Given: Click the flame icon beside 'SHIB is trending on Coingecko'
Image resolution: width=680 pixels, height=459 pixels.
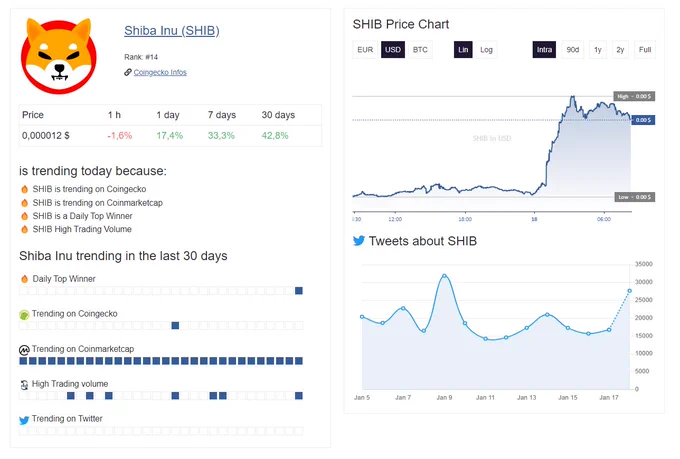Looking at the screenshot, I should pyautogui.click(x=25, y=189).
